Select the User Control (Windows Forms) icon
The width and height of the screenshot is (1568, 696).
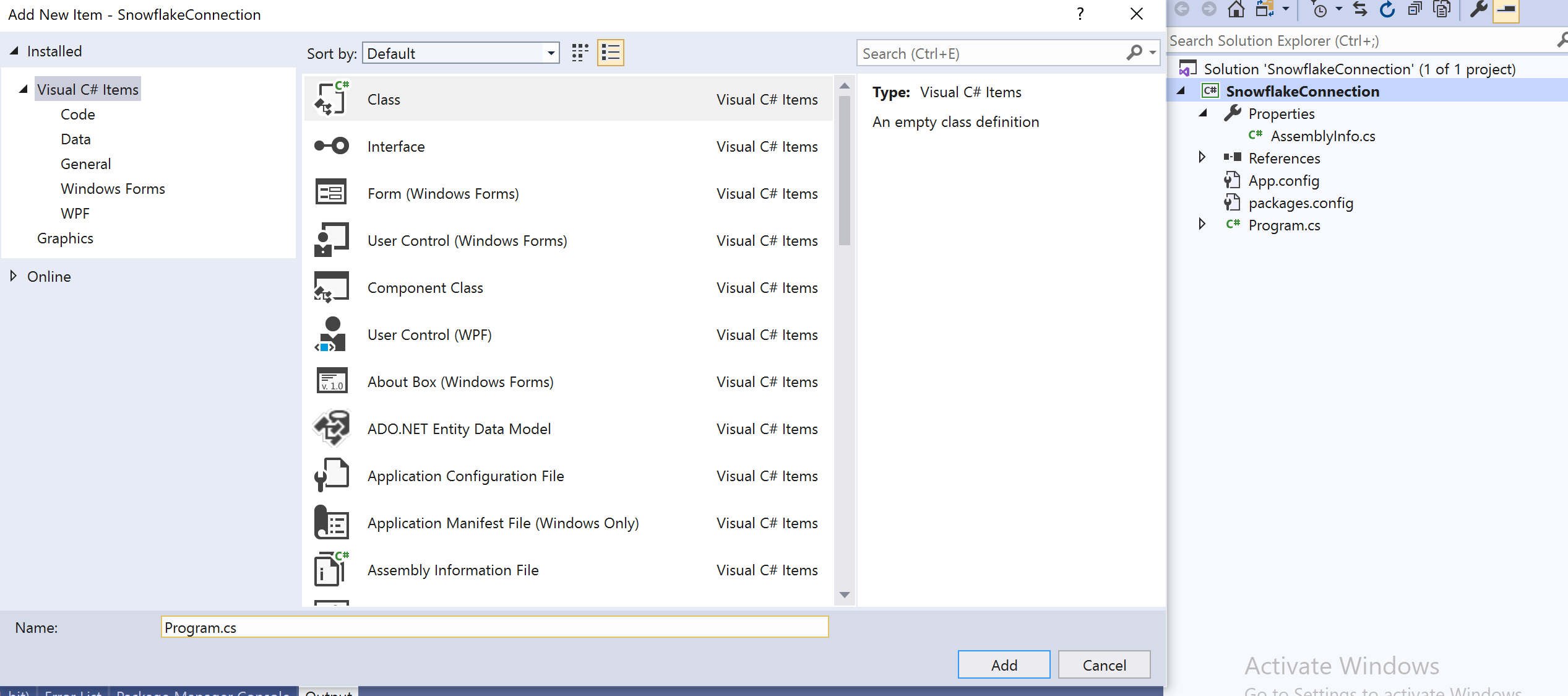(331, 240)
